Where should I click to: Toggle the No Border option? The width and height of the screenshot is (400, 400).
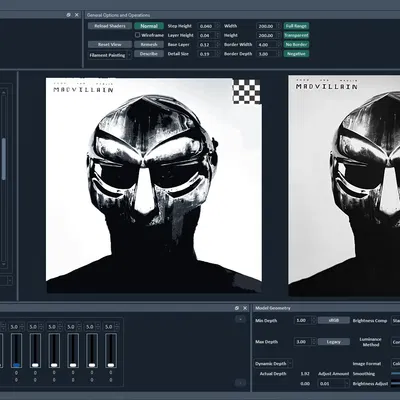(296, 44)
